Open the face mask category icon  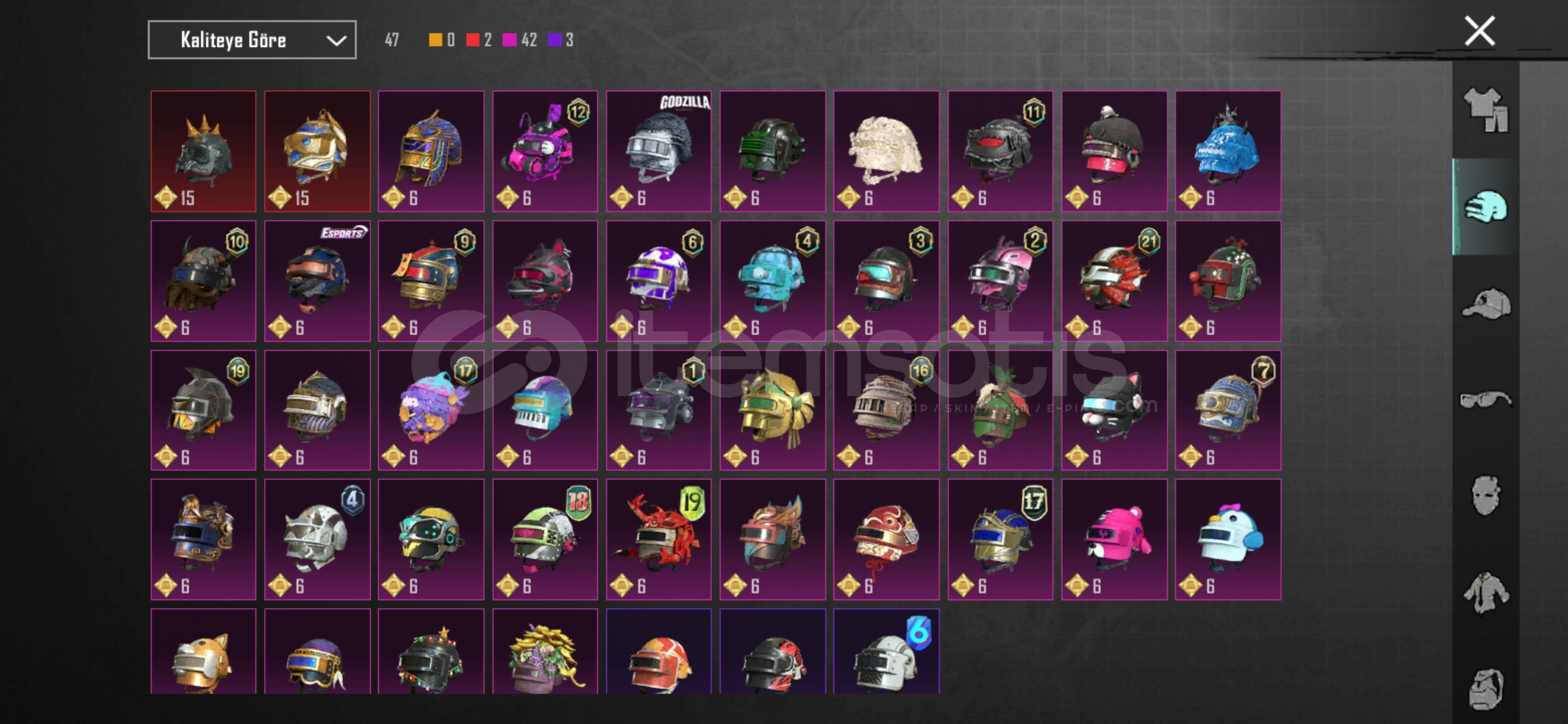(x=1486, y=496)
